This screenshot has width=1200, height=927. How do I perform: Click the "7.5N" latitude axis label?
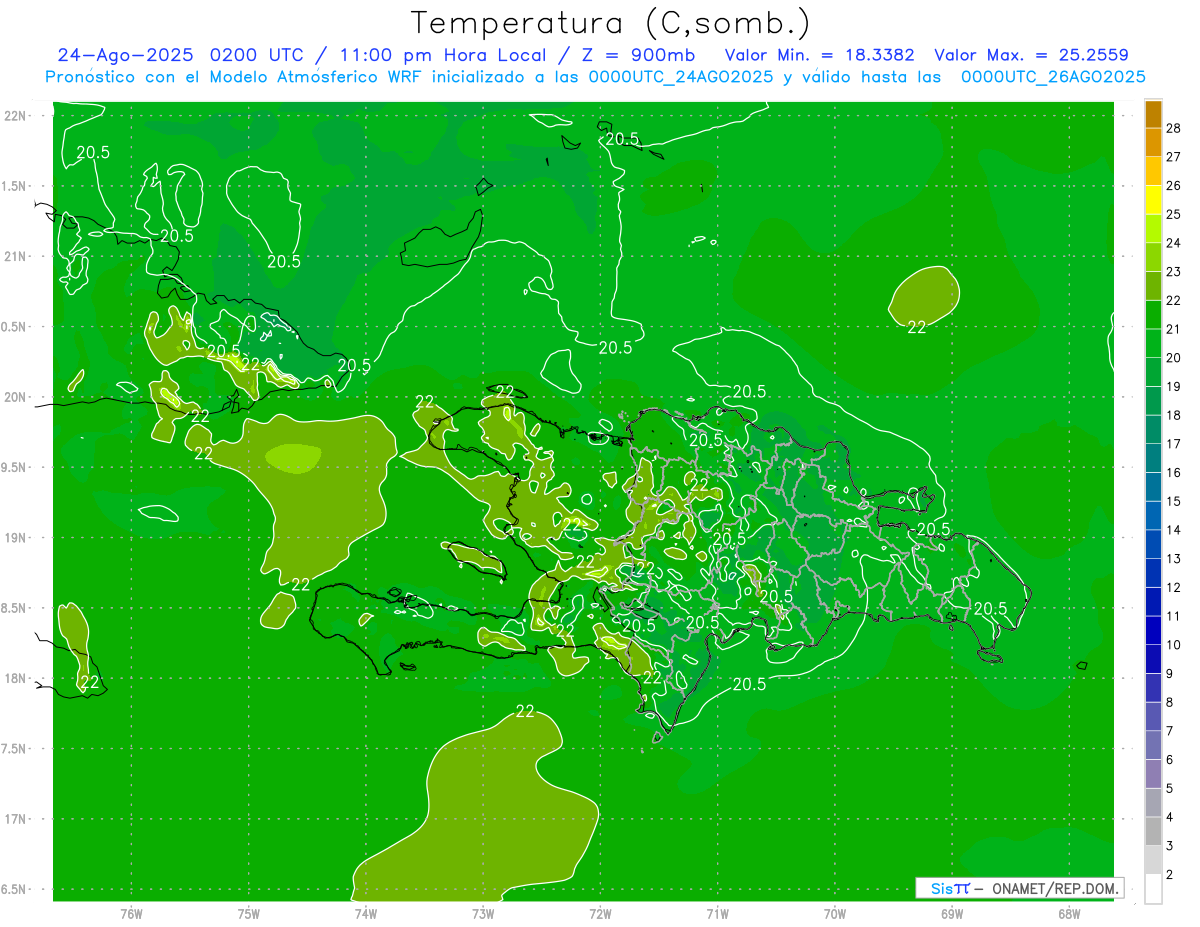click(x=14, y=749)
